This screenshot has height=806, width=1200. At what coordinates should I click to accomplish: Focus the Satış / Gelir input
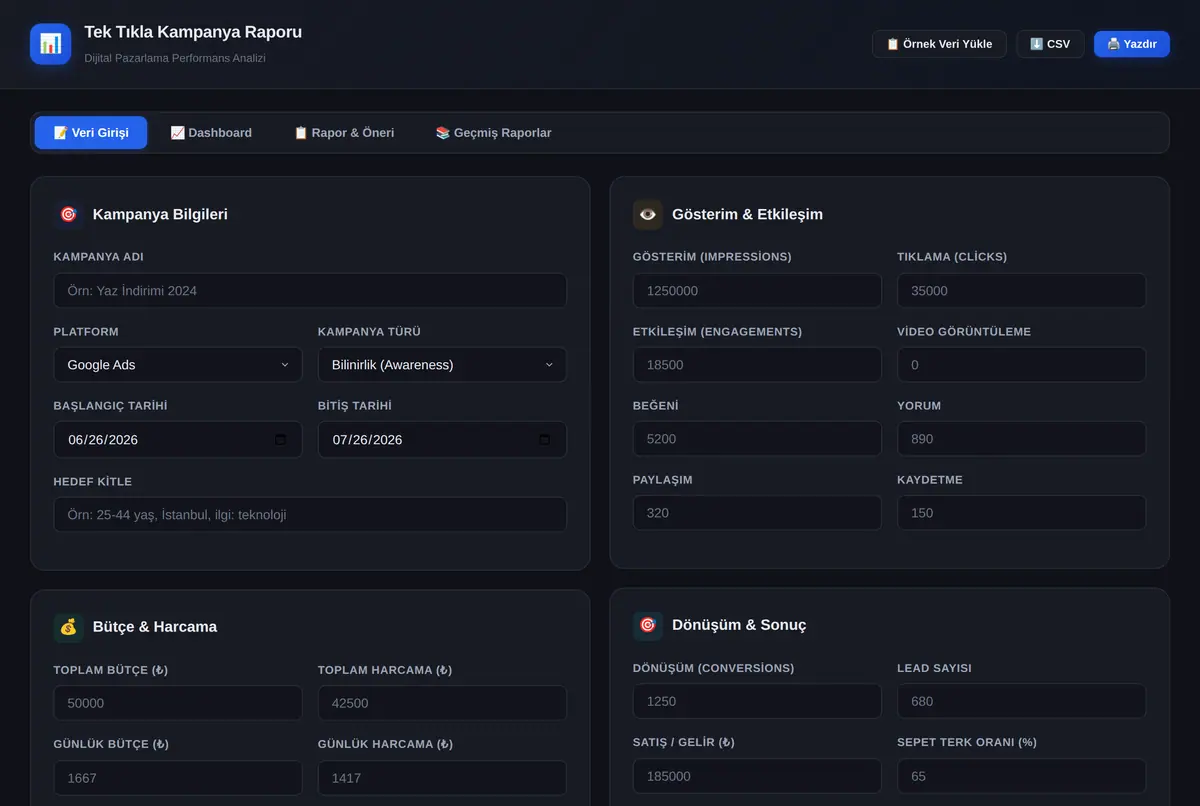[757, 776]
